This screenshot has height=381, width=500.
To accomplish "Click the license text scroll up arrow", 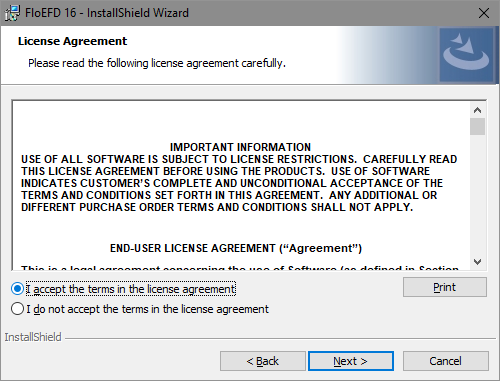I will [x=477, y=110].
